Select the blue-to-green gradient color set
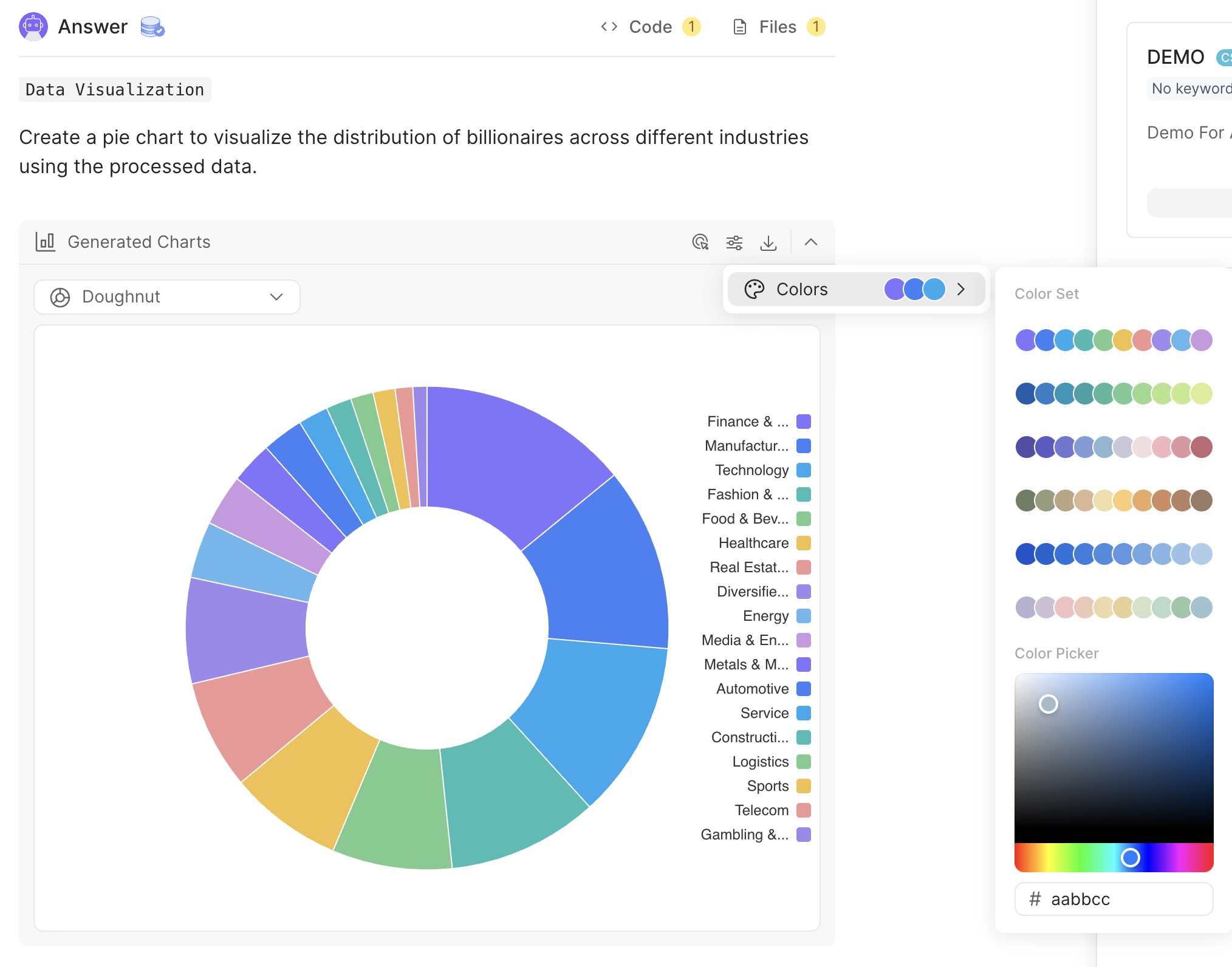This screenshot has width=1232, height=967. [x=1114, y=394]
